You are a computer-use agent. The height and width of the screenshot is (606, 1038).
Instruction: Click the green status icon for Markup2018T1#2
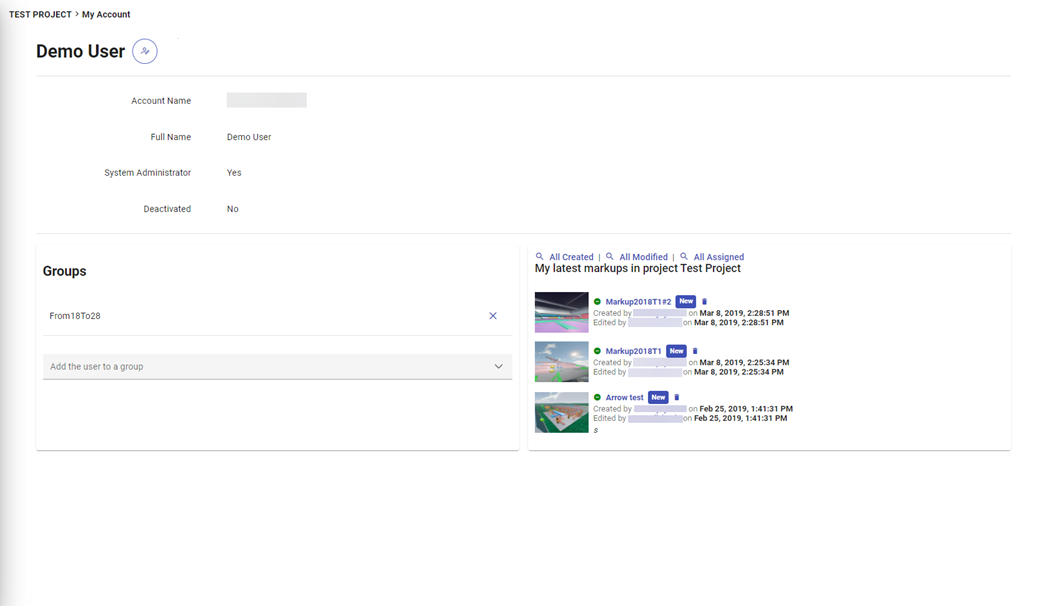tap(598, 301)
